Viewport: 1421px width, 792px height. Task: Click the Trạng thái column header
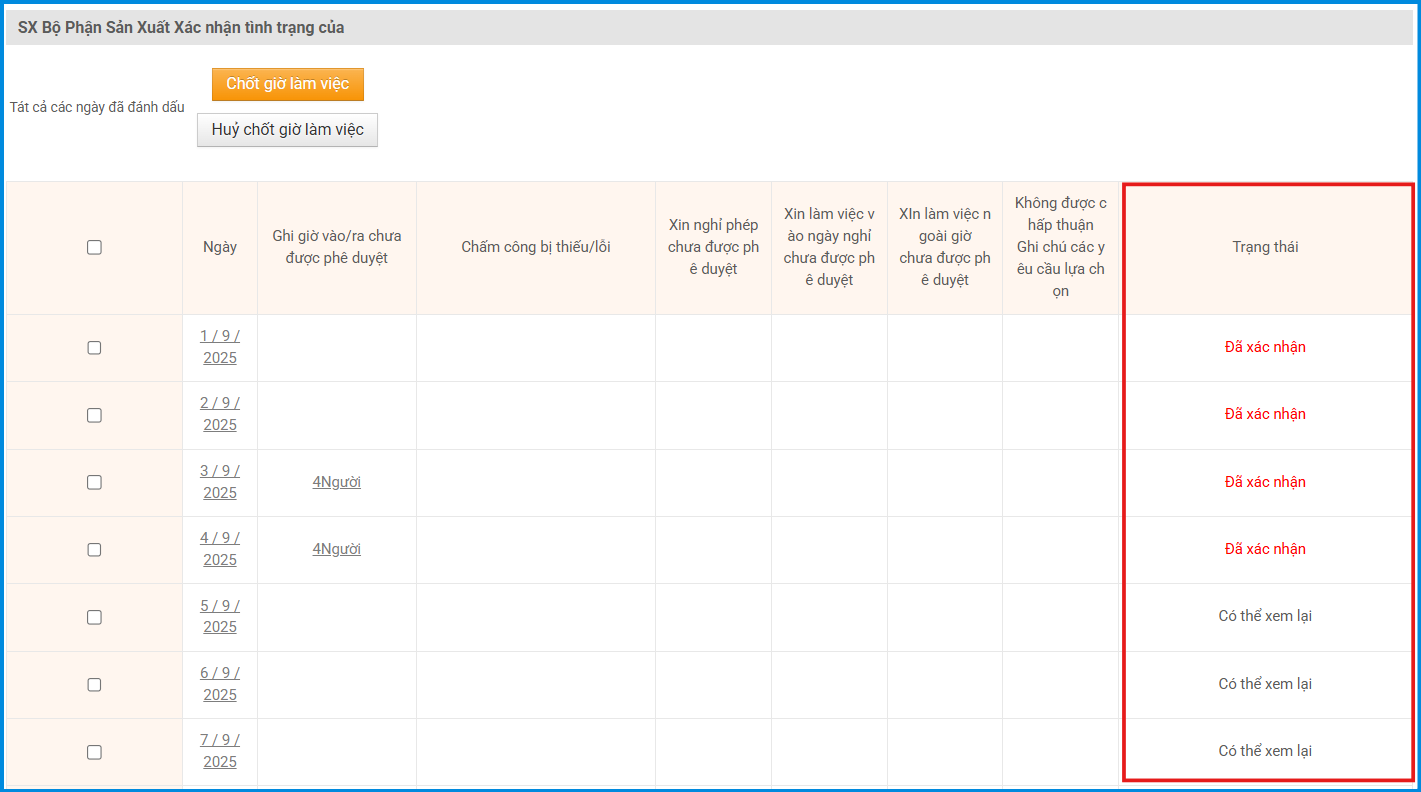point(1265,247)
